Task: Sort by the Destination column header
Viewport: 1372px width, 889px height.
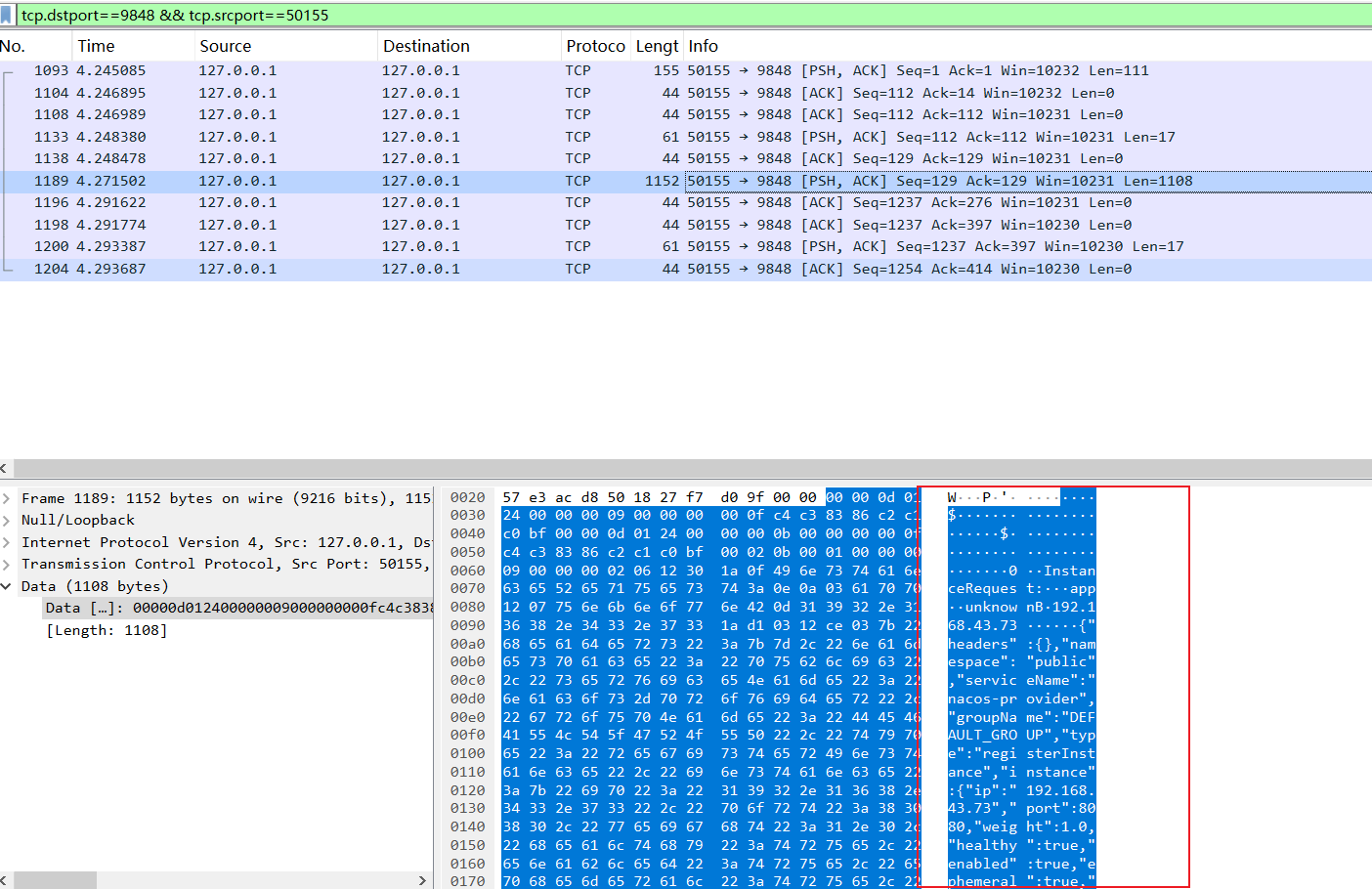Action: point(426,46)
